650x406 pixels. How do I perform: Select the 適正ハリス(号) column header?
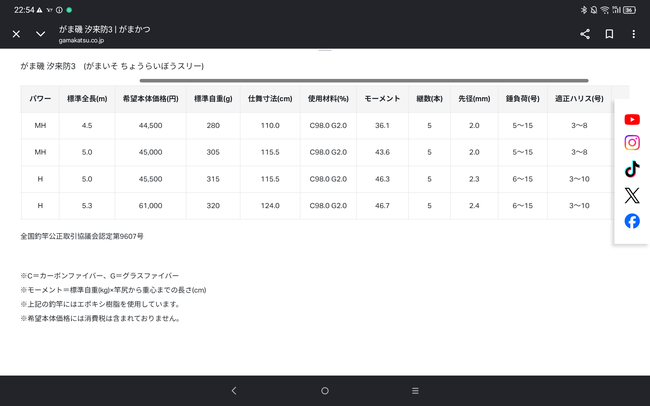[579, 99]
